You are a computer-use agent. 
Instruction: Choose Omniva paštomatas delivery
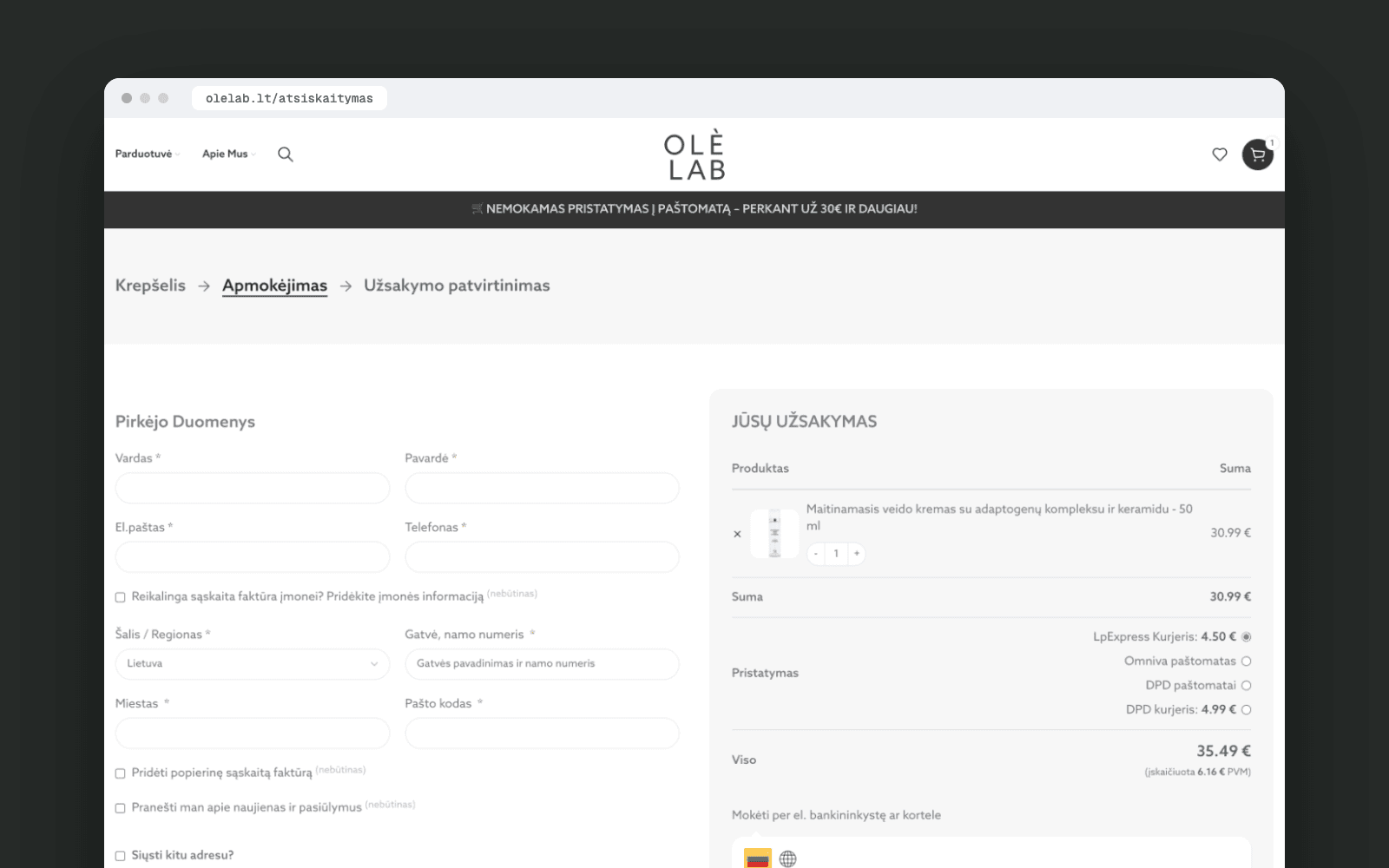(x=1246, y=661)
